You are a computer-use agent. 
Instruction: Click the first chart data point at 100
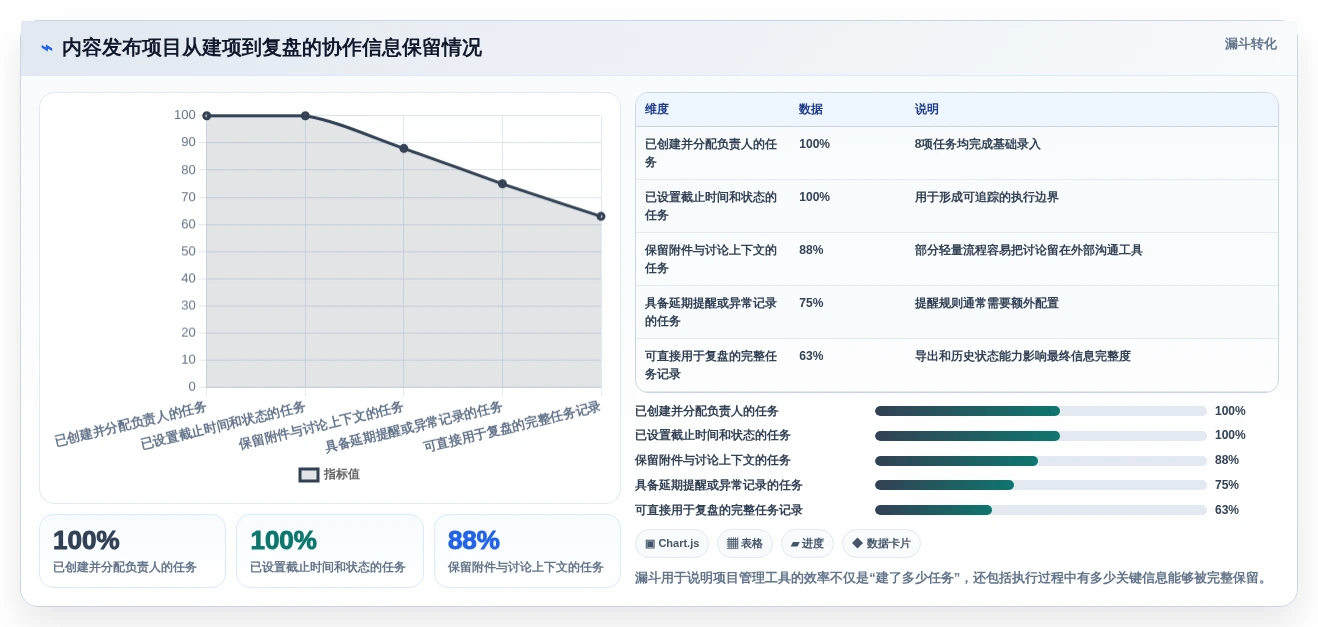point(207,116)
